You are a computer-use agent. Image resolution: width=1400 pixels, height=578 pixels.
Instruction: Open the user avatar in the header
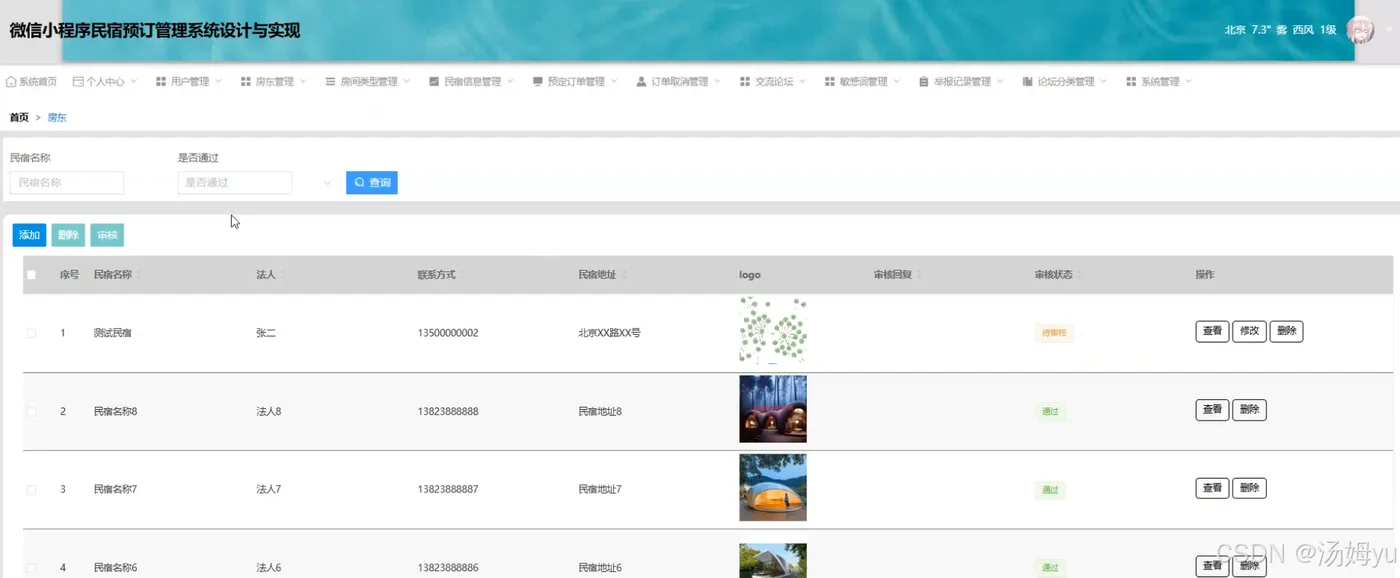[1360, 30]
